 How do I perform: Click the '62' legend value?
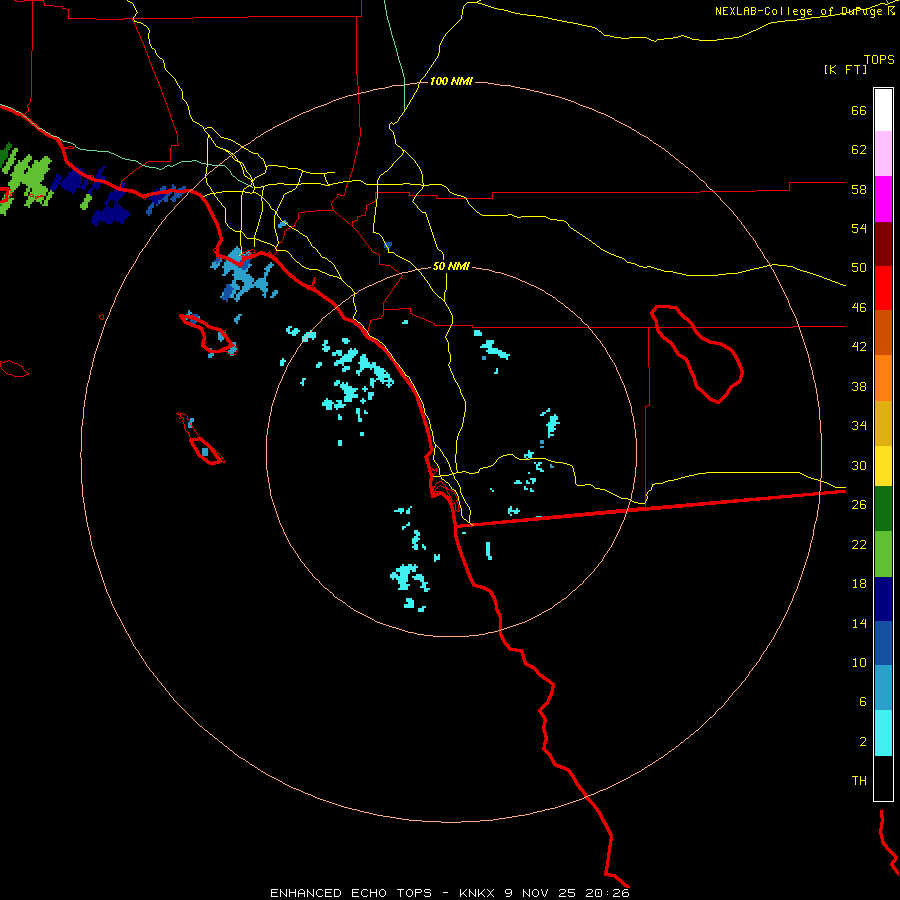859,150
